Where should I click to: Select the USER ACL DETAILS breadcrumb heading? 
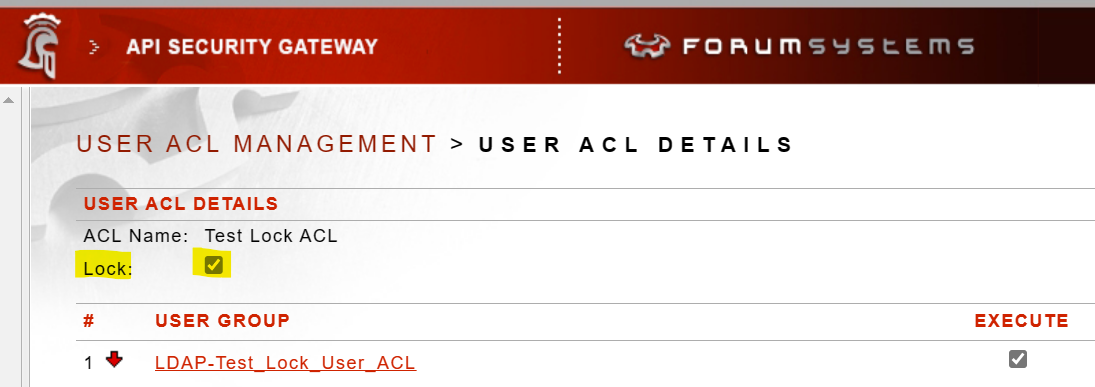(x=636, y=145)
